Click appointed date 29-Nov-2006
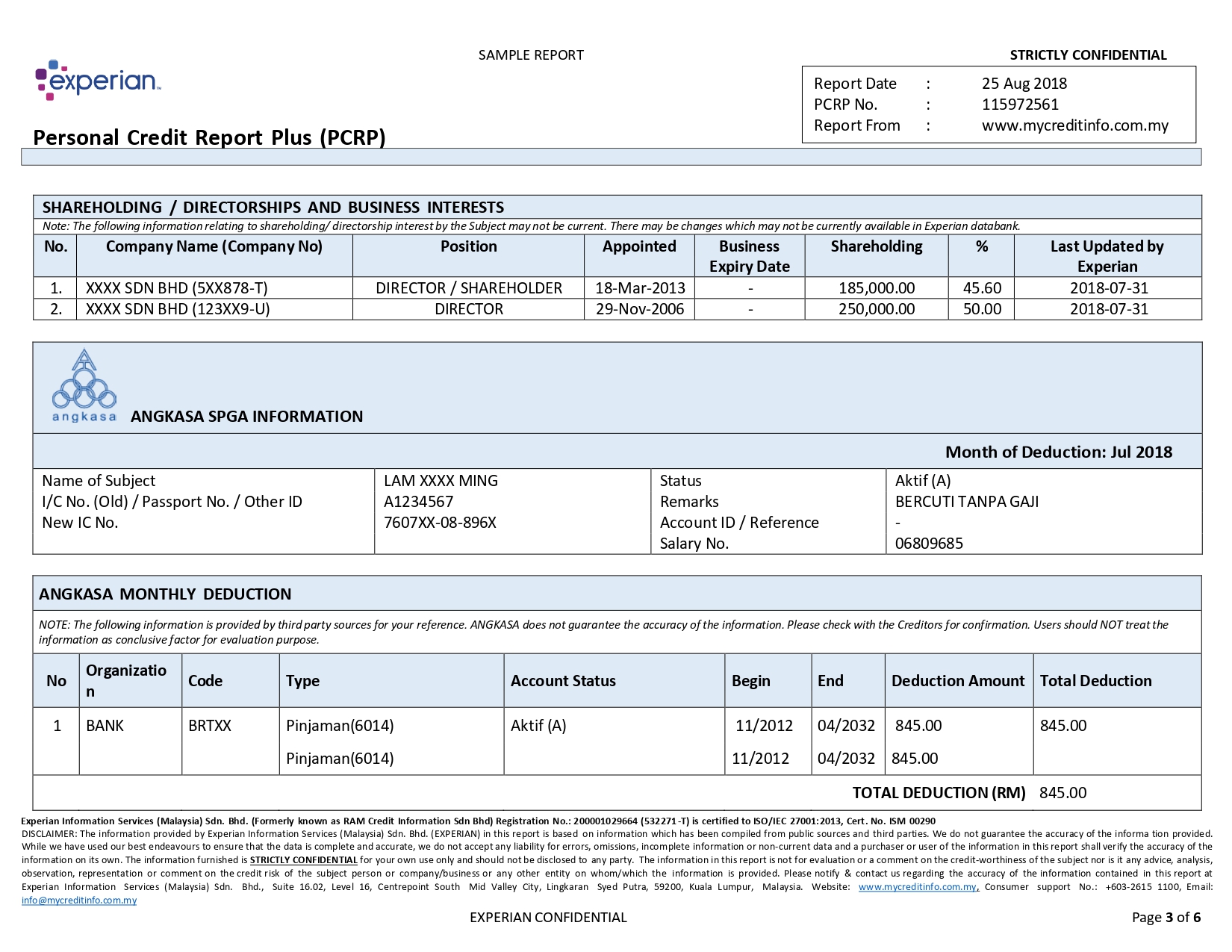The height and width of the screenshot is (952, 1232). (x=640, y=309)
